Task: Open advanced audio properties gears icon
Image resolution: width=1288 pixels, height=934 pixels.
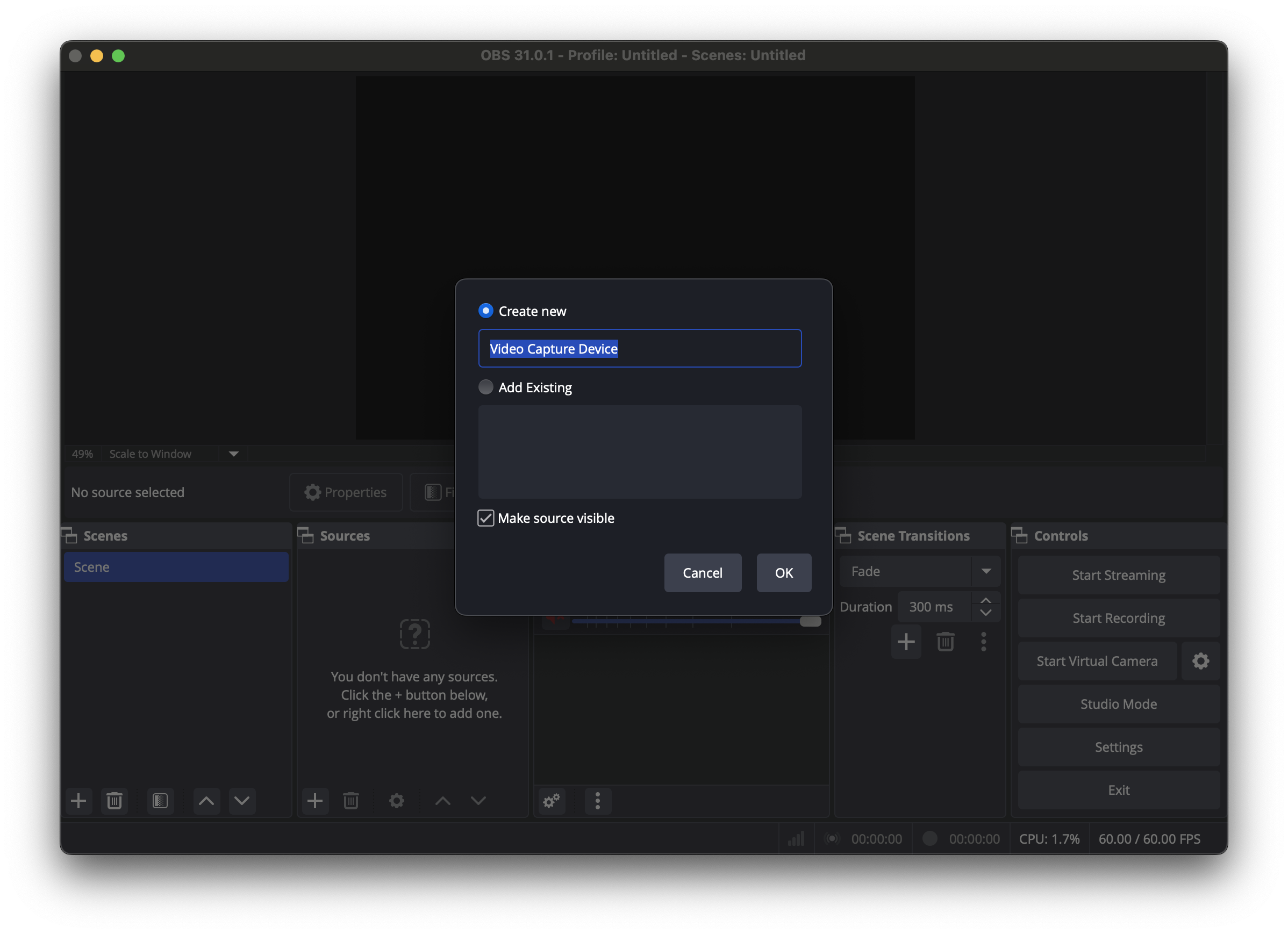Action: point(552,801)
